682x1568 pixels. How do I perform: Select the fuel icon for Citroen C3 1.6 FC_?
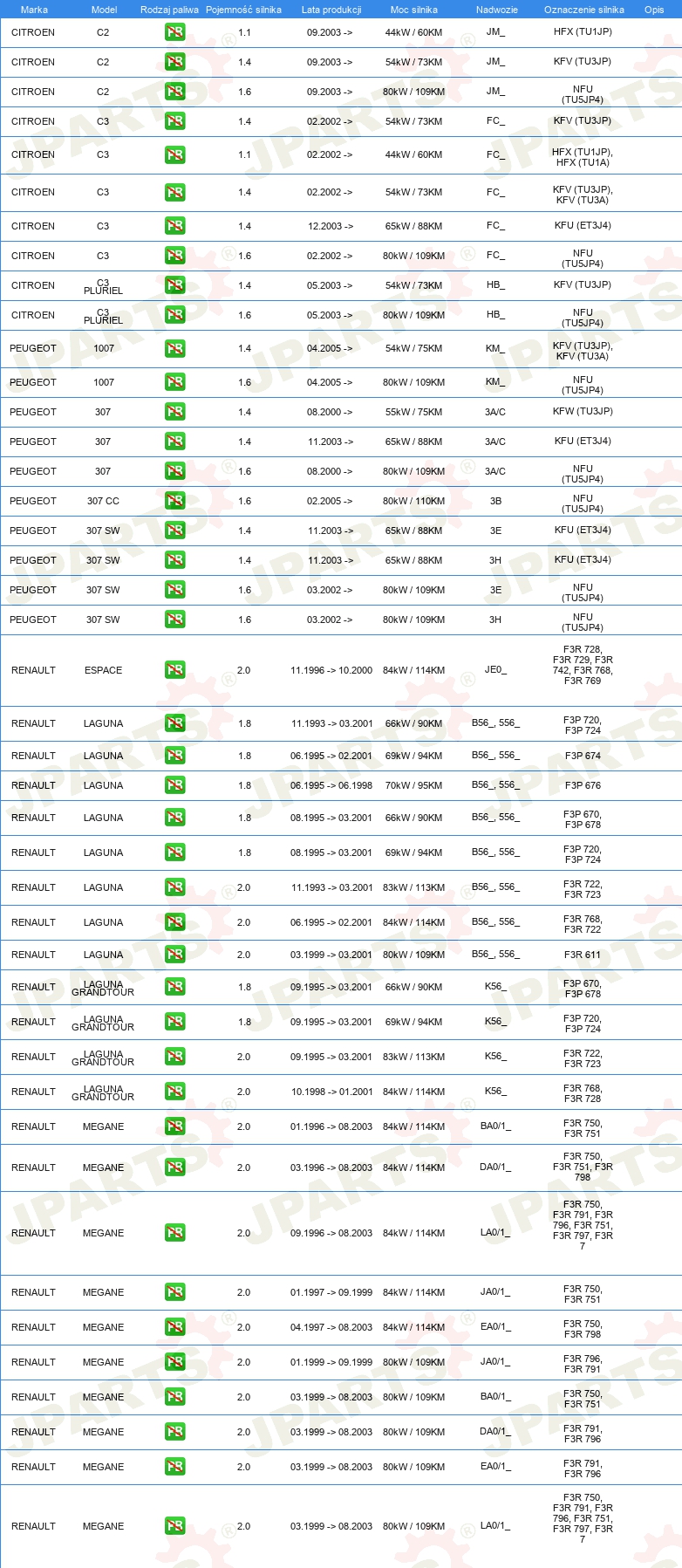(x=174, y=256)
